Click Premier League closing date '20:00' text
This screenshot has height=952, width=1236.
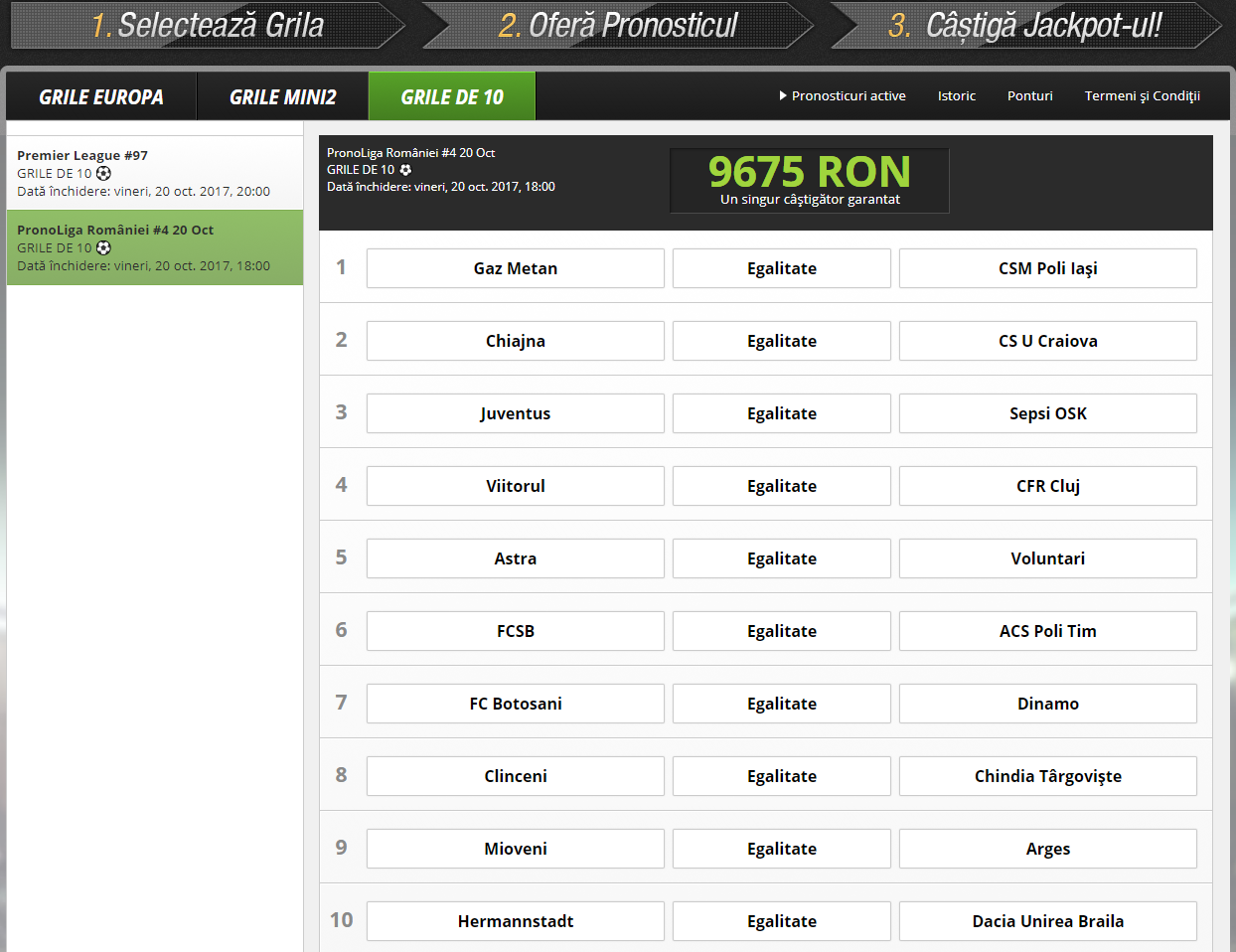(x=253, y=192)
